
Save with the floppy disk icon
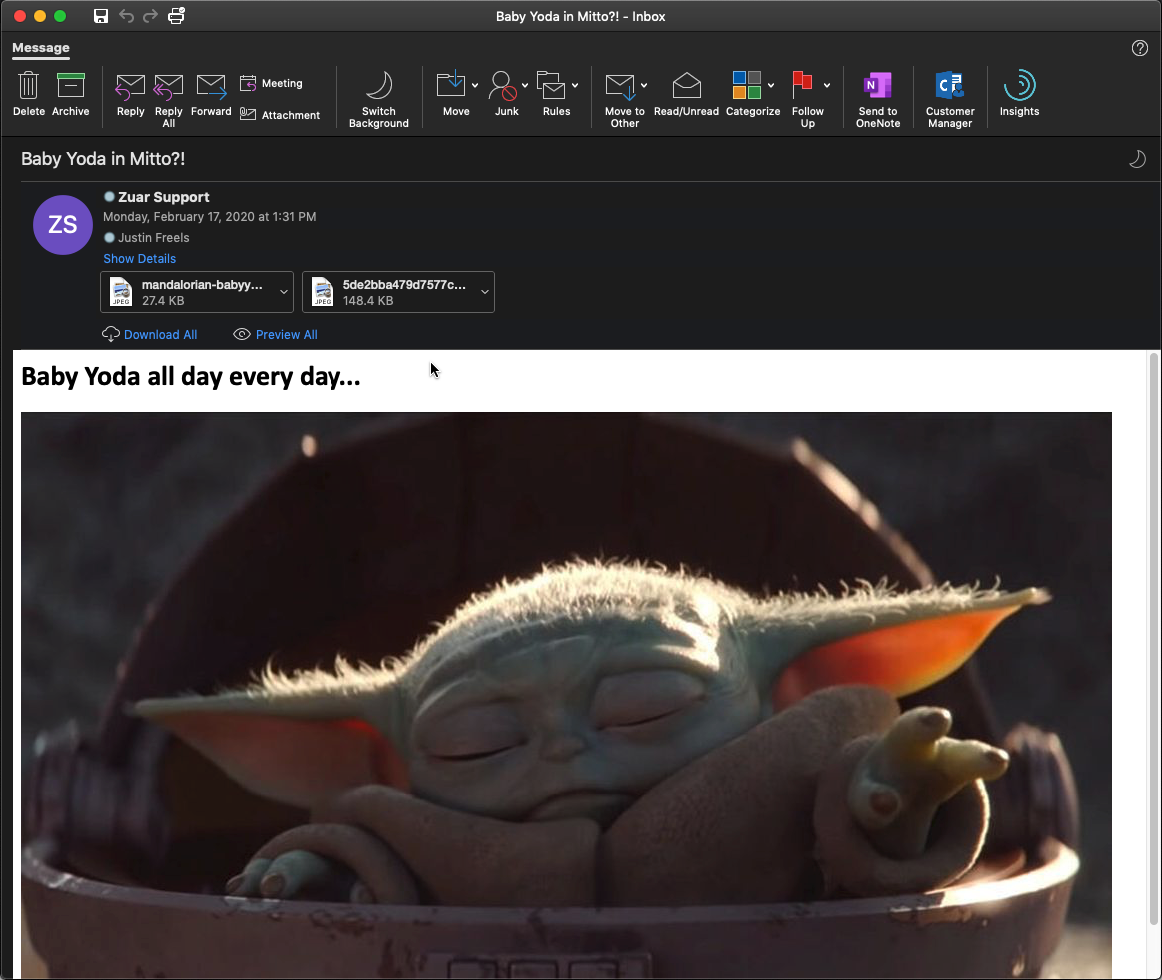click(101, 16)
